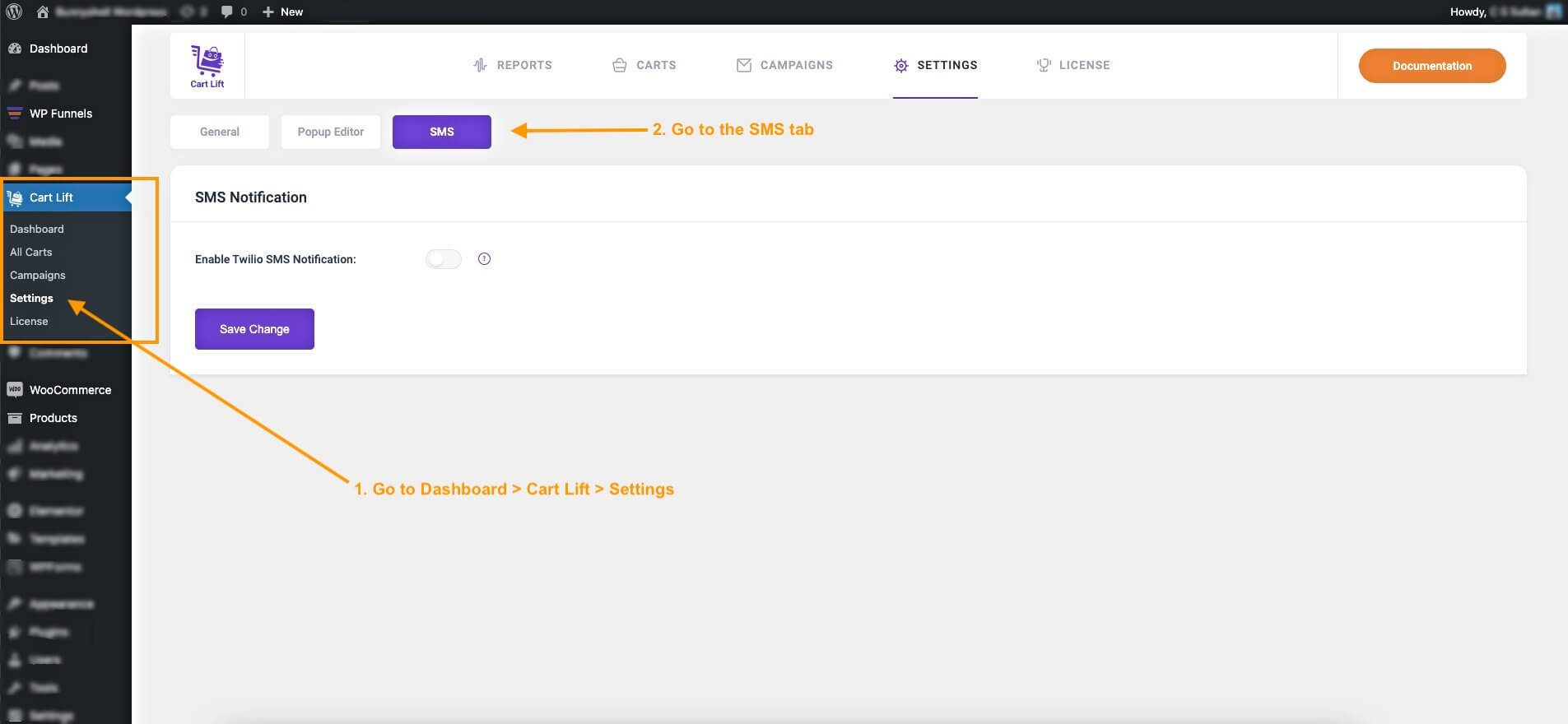Open the Cart Lift logo

(207, 66)
